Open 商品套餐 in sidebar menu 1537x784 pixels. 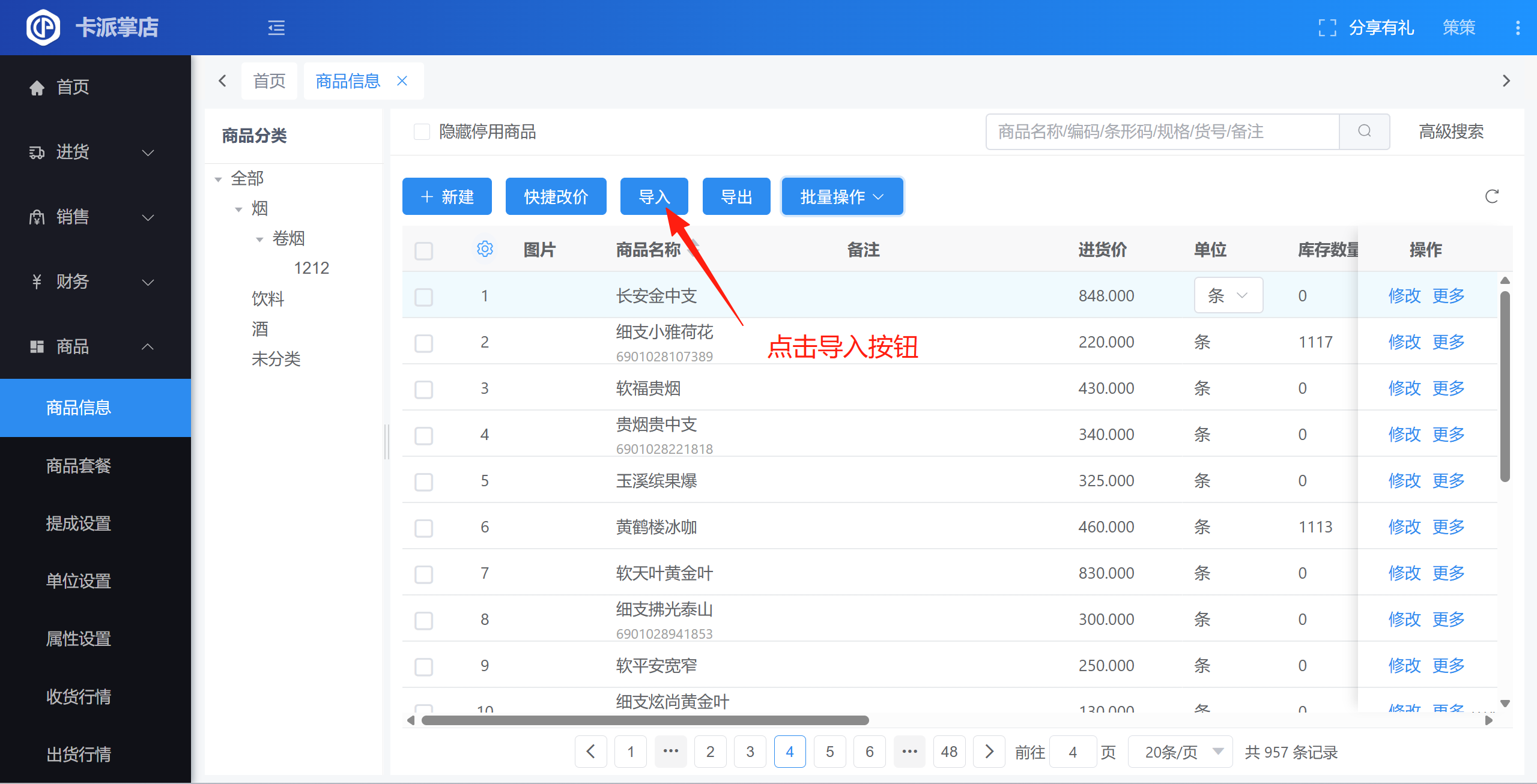pyautogui.click(x=79, y=466)
